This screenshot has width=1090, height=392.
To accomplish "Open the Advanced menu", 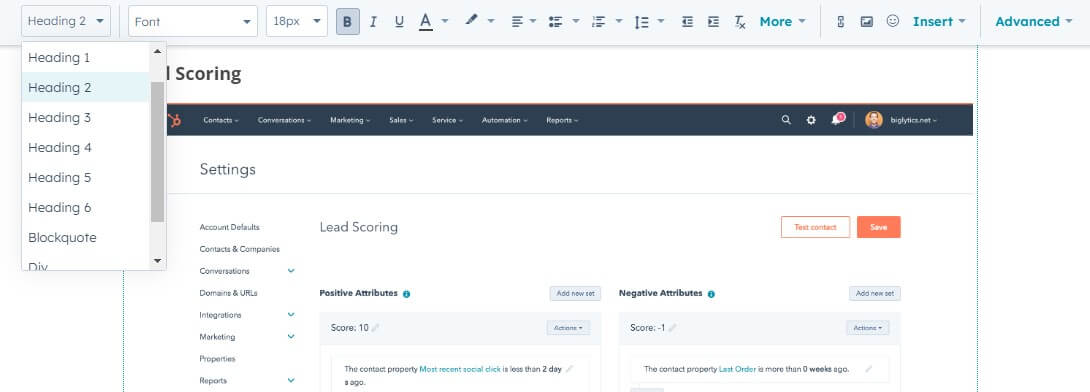I will (1034, 22).
